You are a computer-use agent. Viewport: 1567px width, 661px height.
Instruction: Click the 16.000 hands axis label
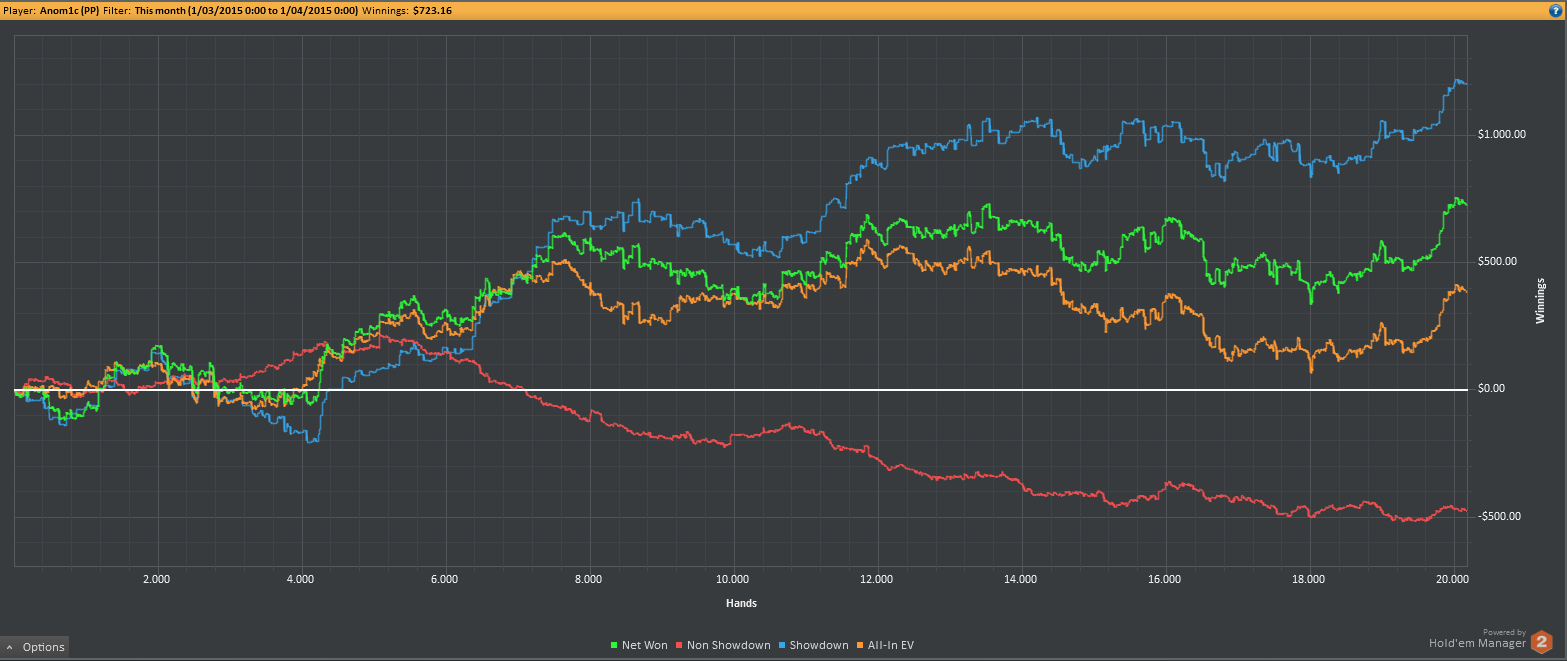[x=1165, y=579]
